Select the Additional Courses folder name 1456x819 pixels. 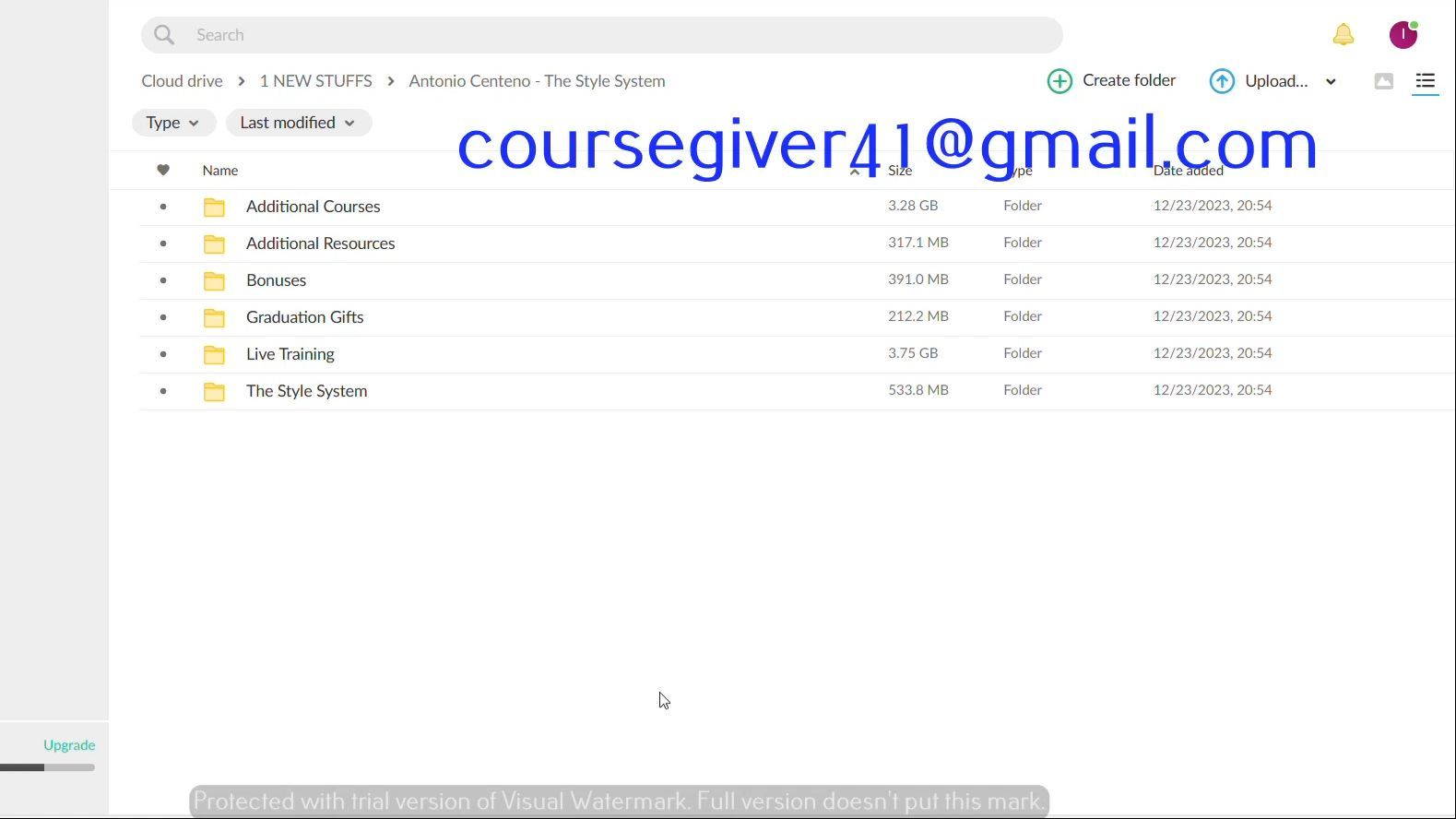tap(313, 207)
